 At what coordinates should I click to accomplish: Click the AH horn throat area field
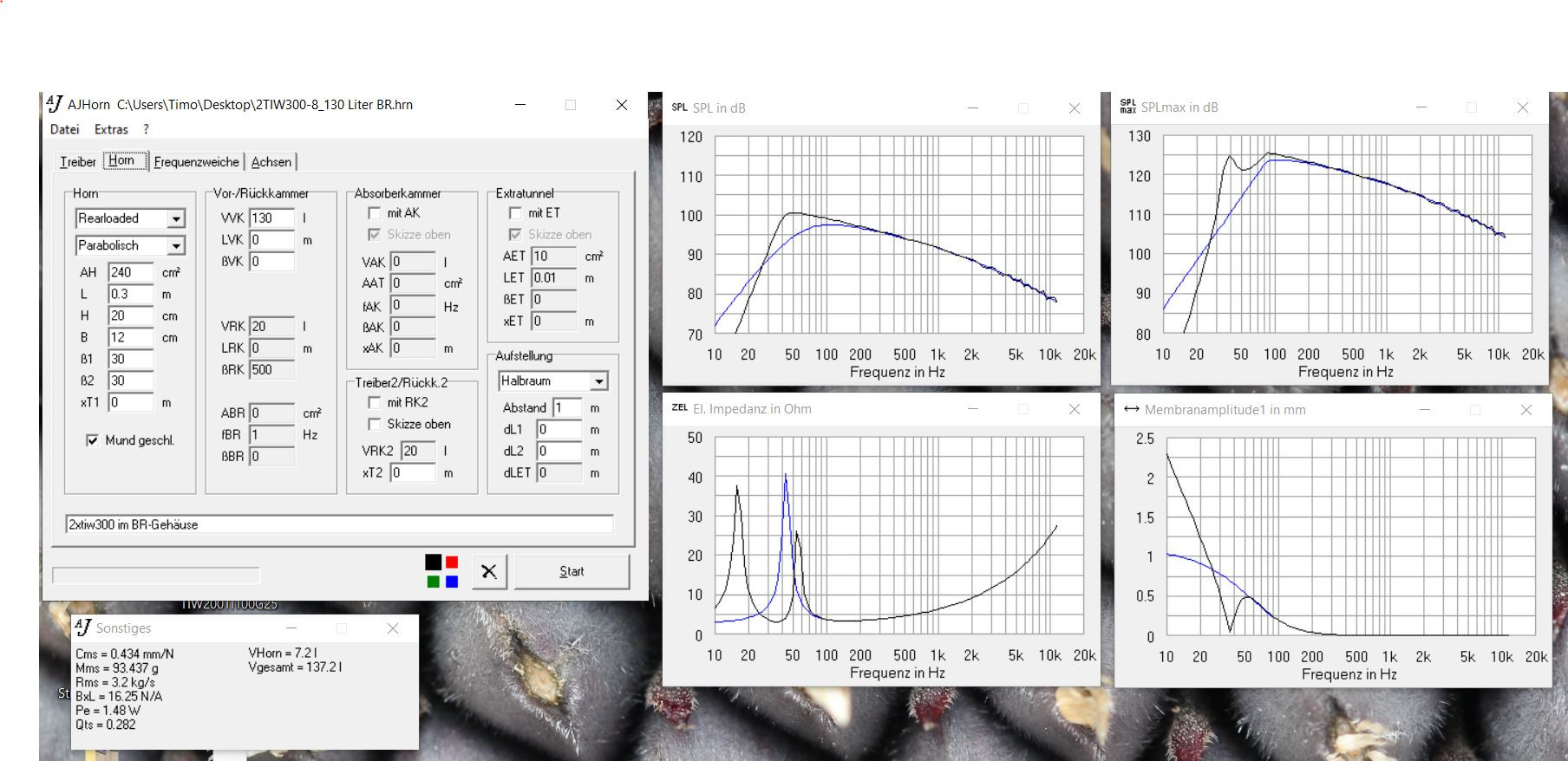click(x=131, y=272)
